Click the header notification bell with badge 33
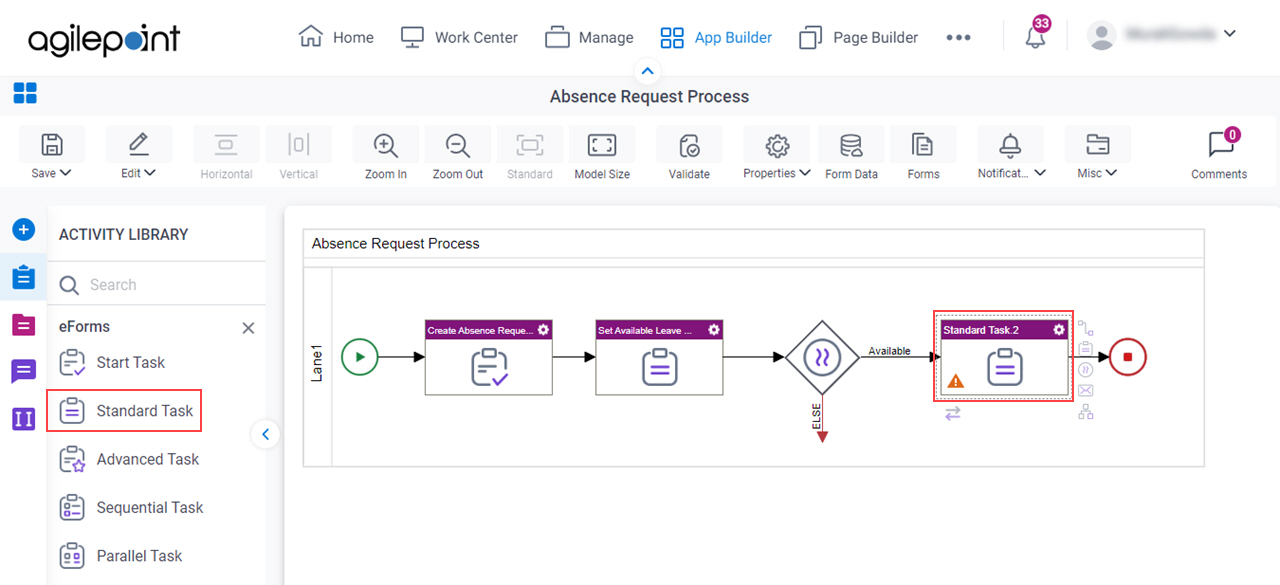The image size is (1280, 585). 1036,37
